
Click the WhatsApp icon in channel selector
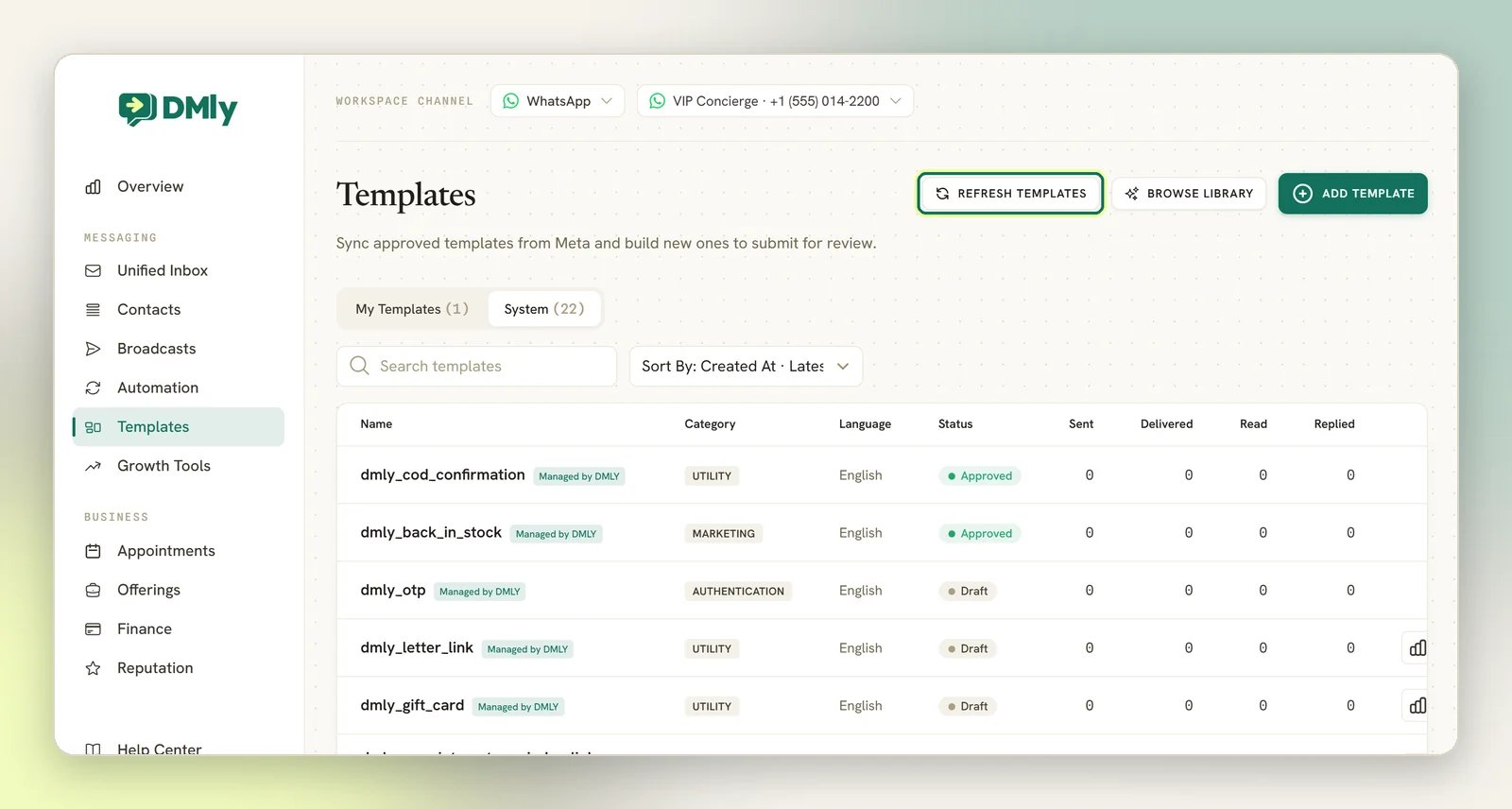(x=510, y=101)
